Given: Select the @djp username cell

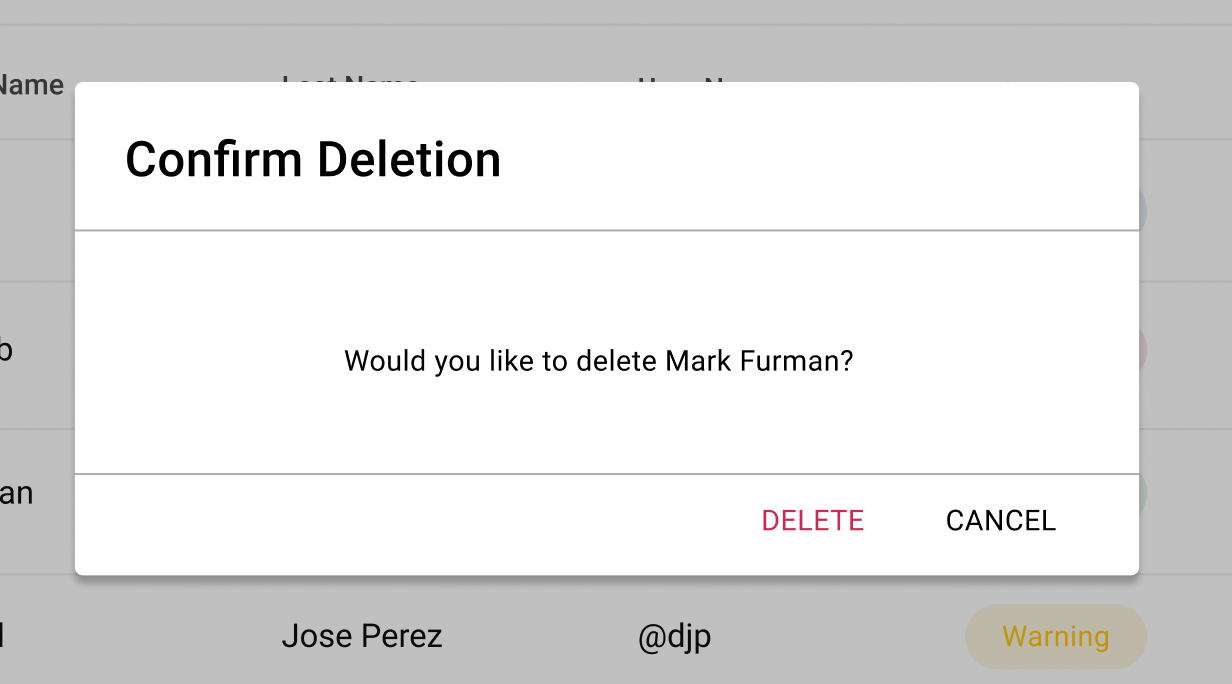Looking at the screenshot, I should pyautogui.click(x=675, y=637).
